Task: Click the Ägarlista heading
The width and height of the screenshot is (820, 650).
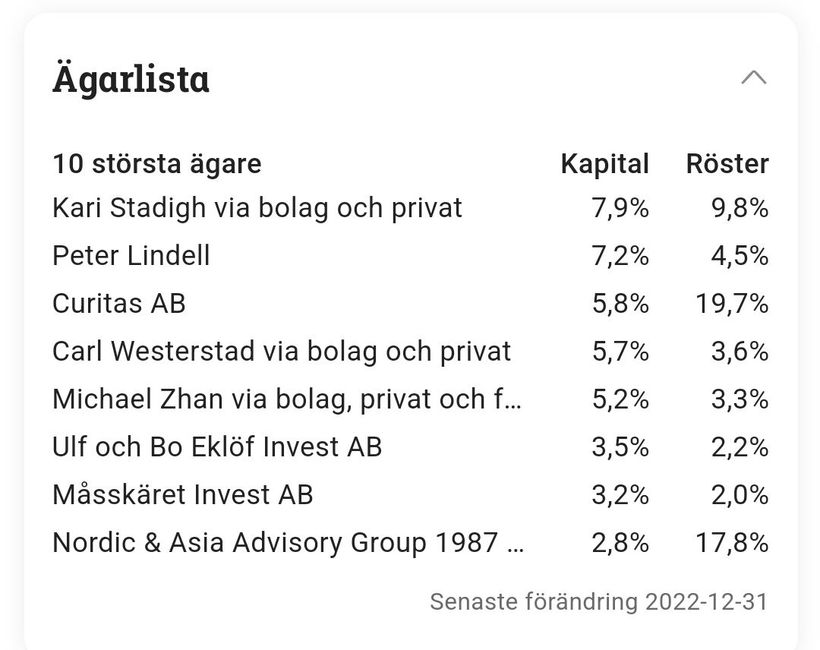Action: click(x=131, y=79)
